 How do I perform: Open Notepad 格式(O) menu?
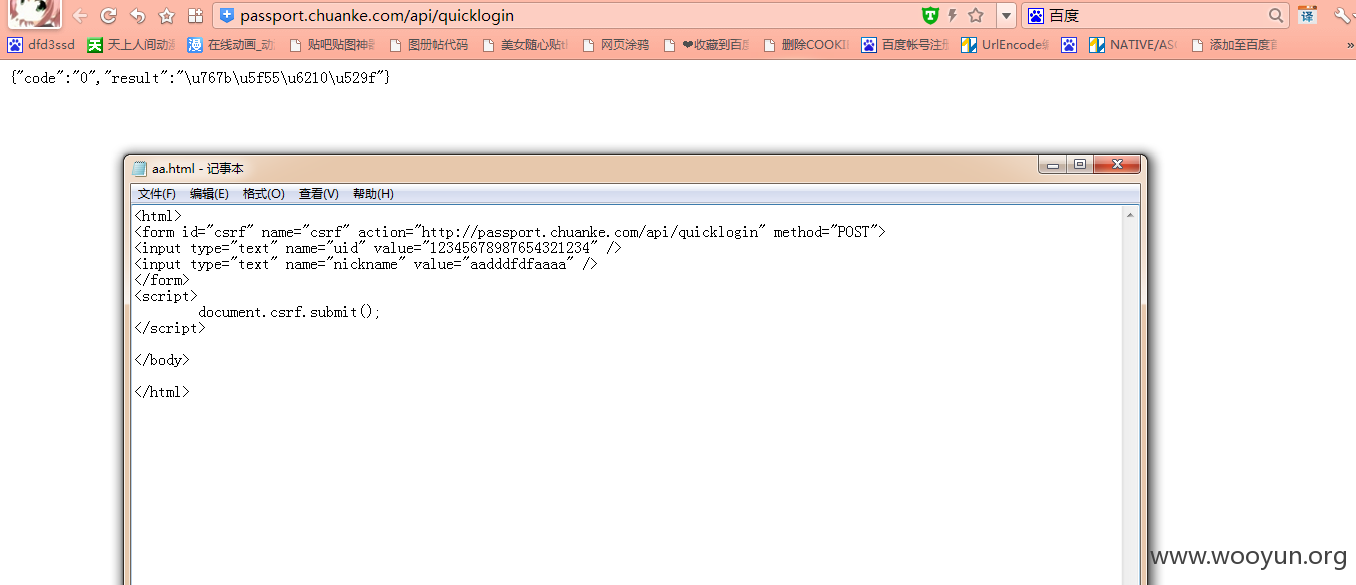pyautogui.click(x=264, y=194)
